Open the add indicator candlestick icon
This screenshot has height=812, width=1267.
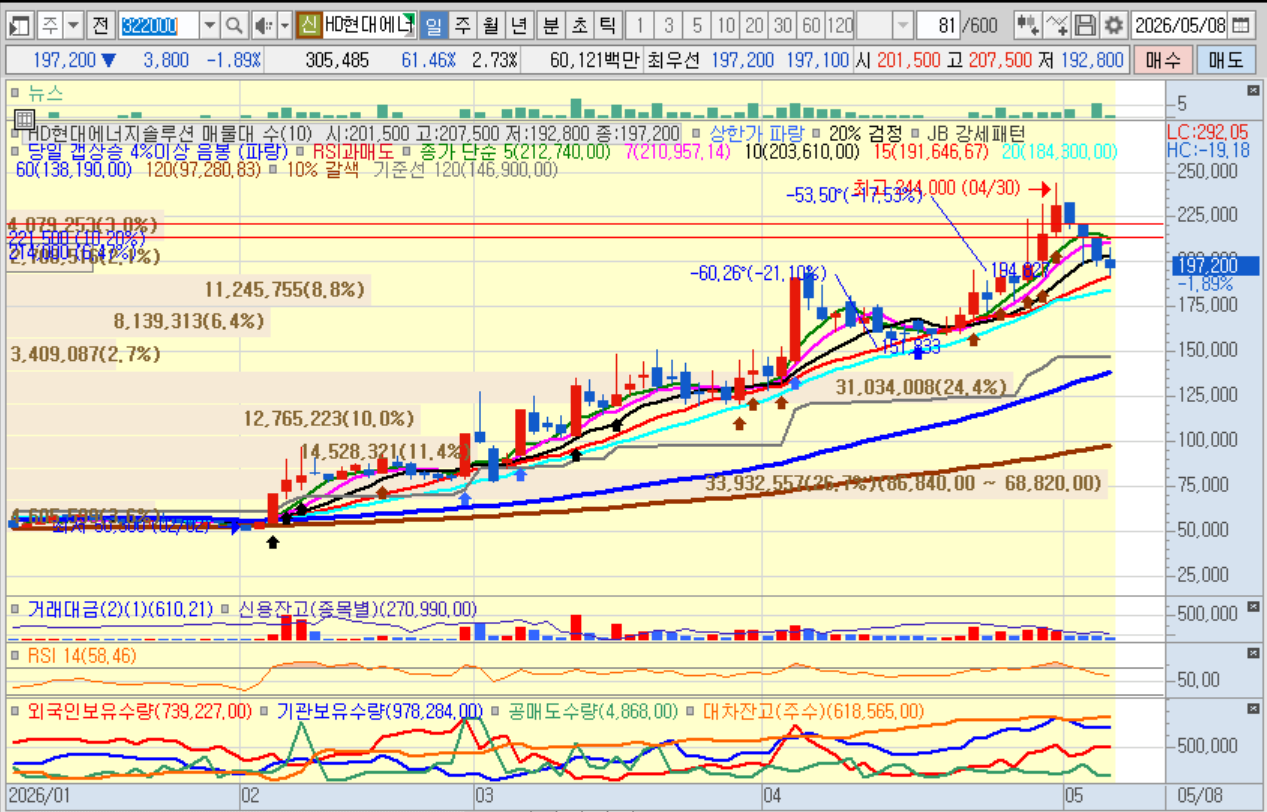pyautogui.click(x=1026, y=24)
